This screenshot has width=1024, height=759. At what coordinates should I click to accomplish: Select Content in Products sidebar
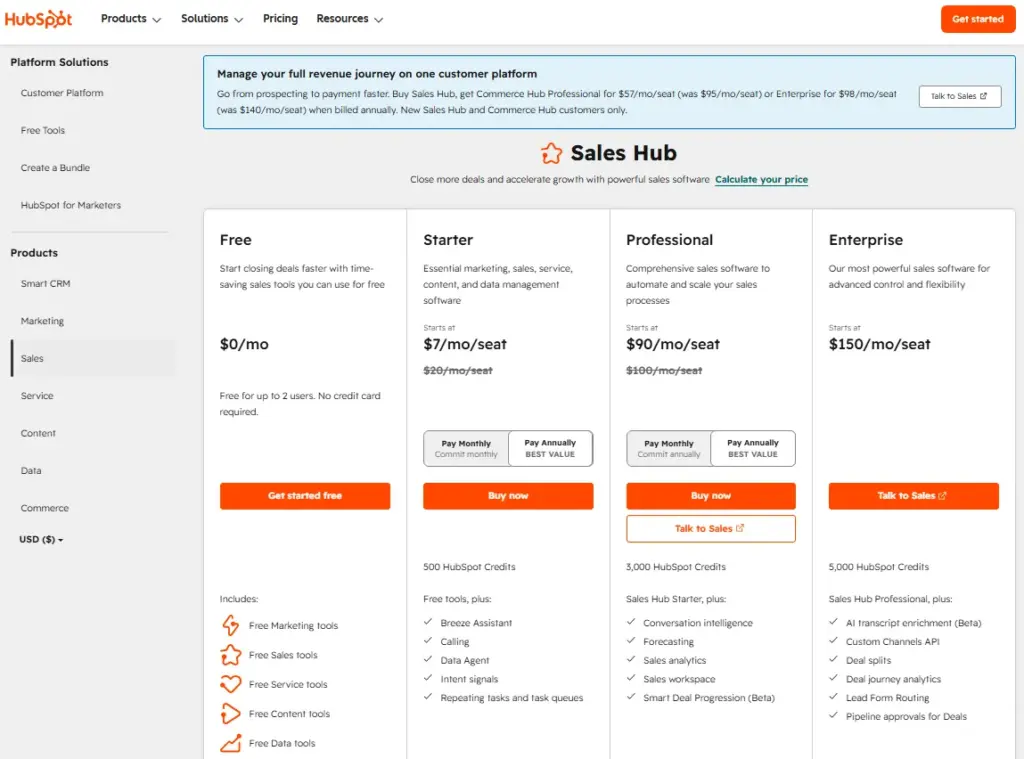click(x=39, y=433)
